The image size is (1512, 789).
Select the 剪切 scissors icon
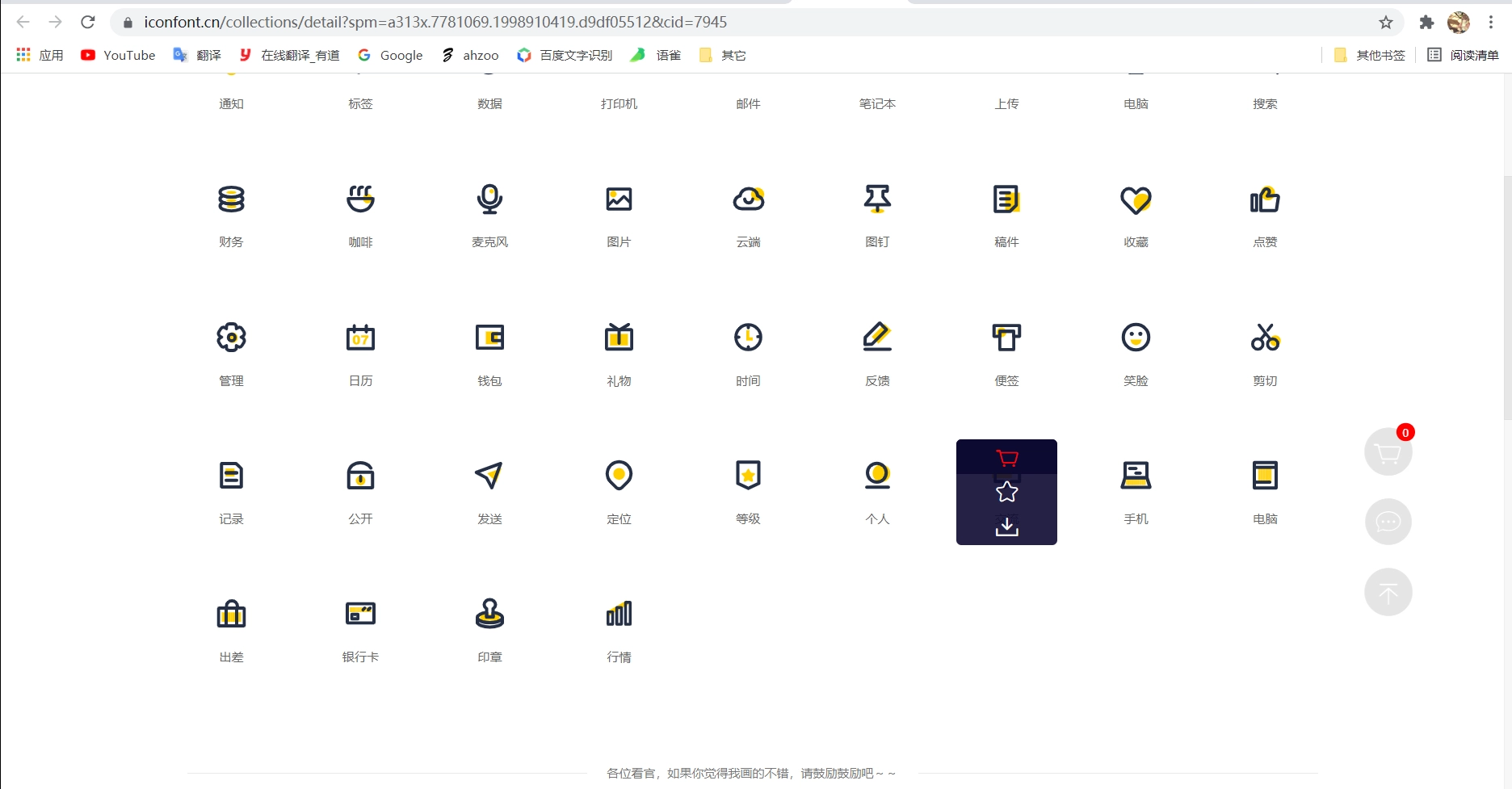[x=1264, y=338]
